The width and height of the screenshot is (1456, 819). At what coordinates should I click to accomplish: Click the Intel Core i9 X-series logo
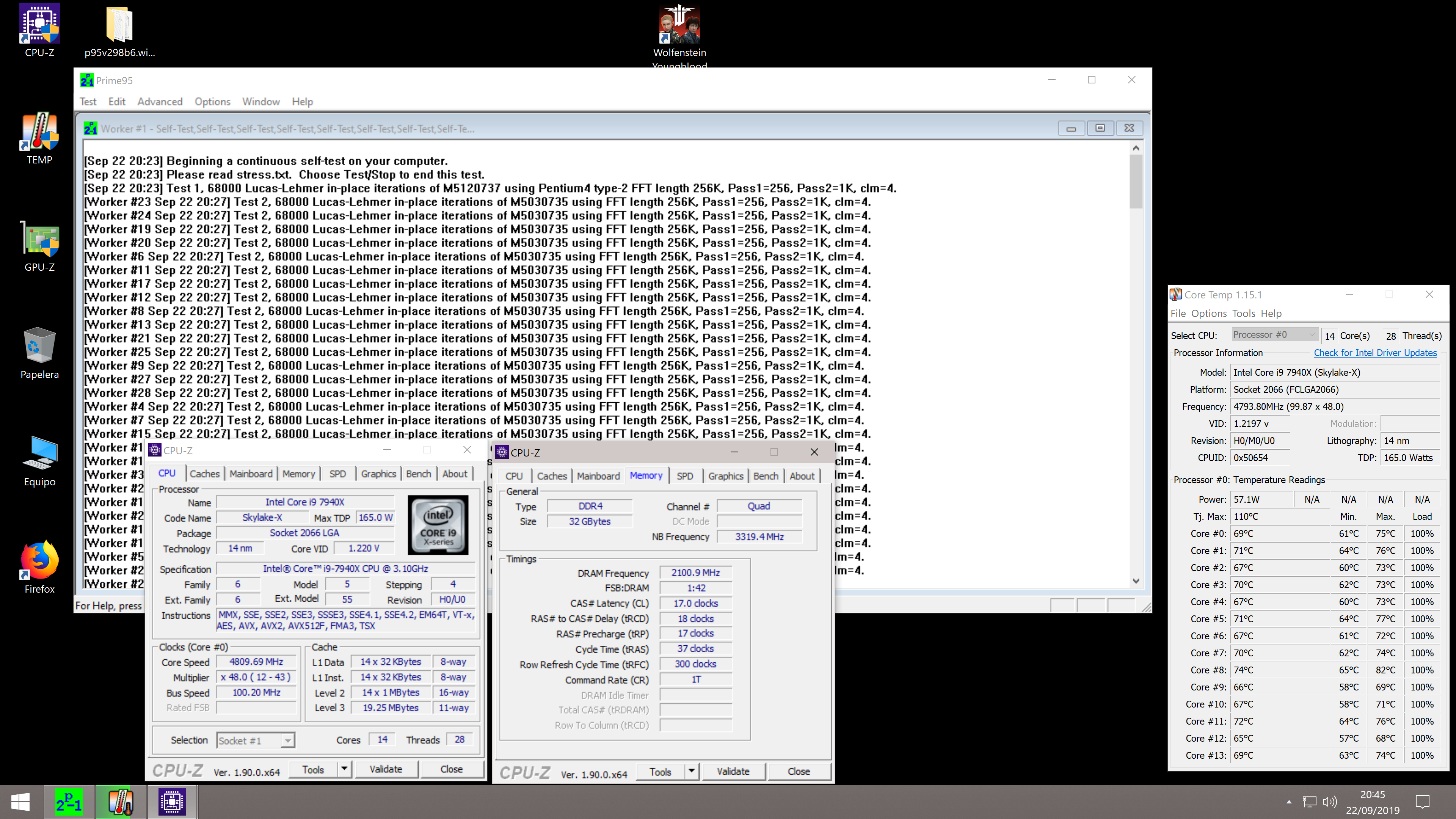[x=438, y=524]
